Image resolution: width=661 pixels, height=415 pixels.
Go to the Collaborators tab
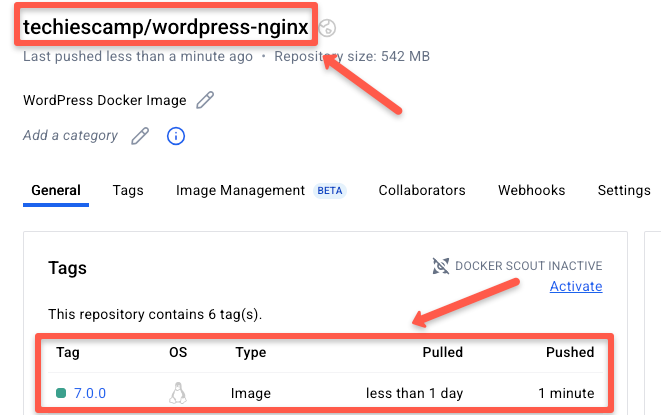tap(422, 190)
